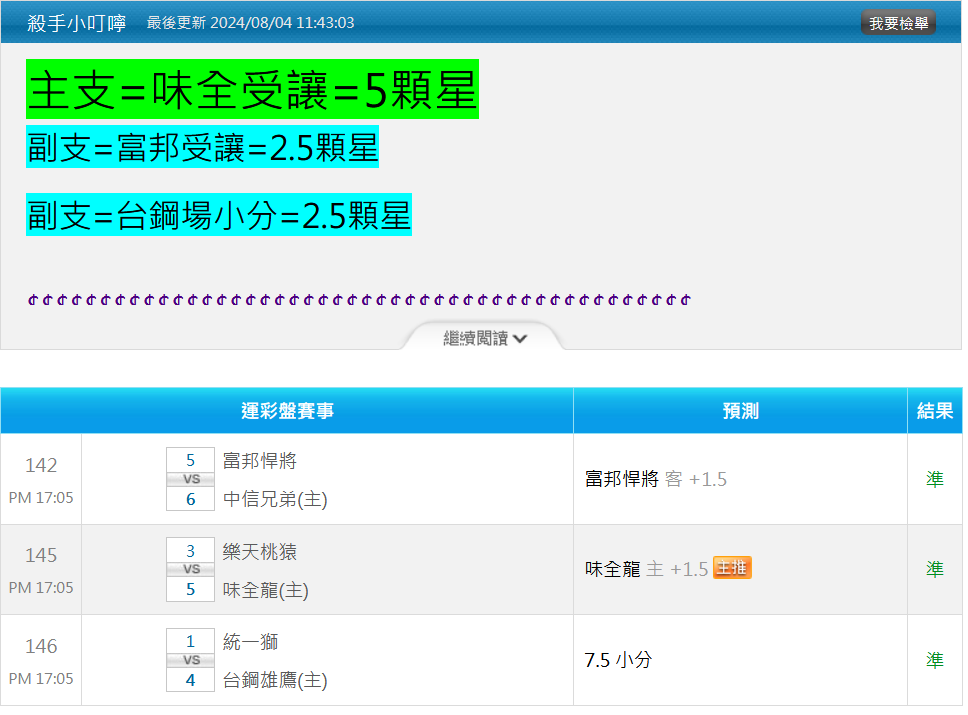The width and height of the screenshot is (968, 715).
Task: Click prediction 味全龍 主 +1.5
Action: 646,569
